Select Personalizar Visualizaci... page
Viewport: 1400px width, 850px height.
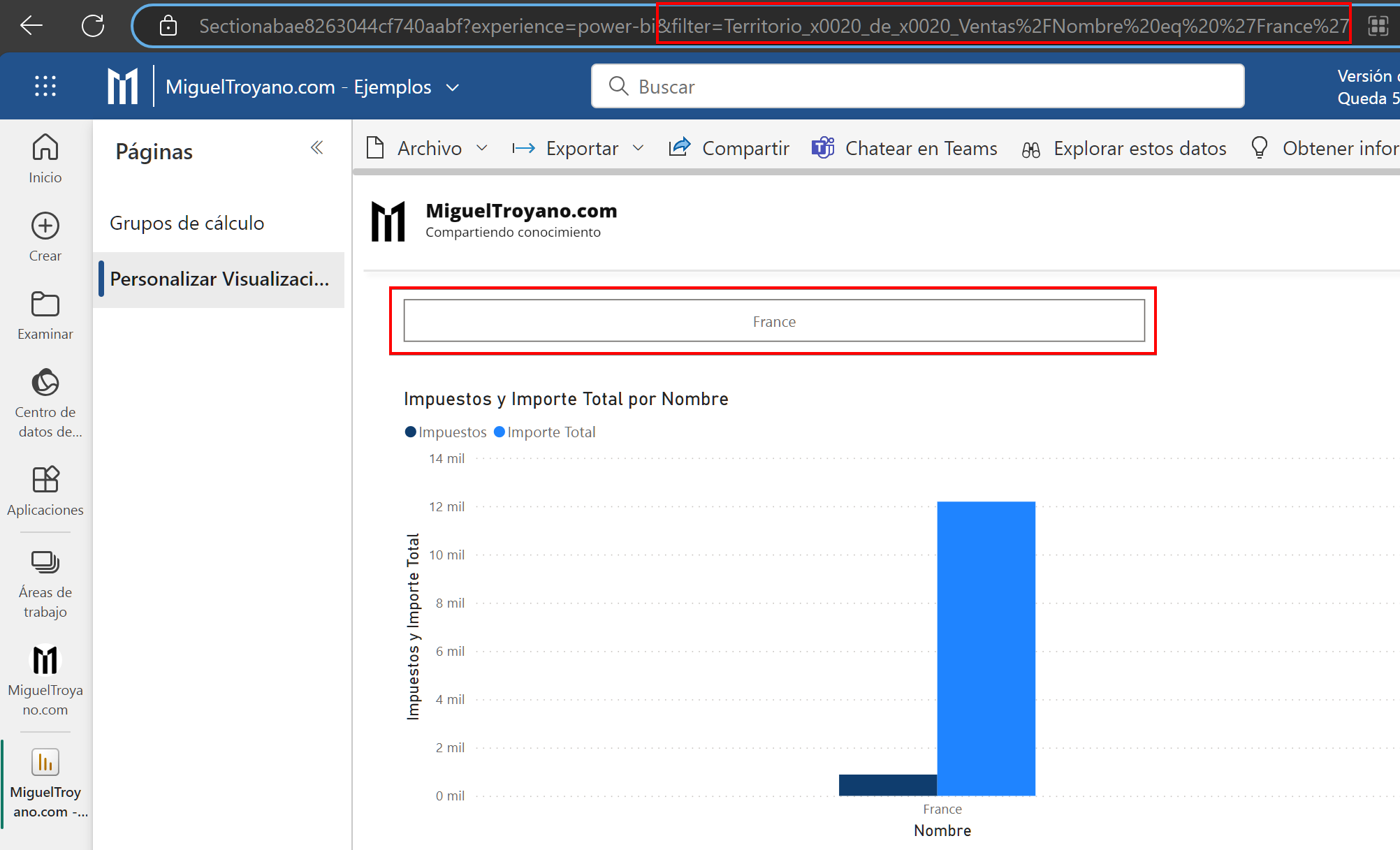[219, 279]
